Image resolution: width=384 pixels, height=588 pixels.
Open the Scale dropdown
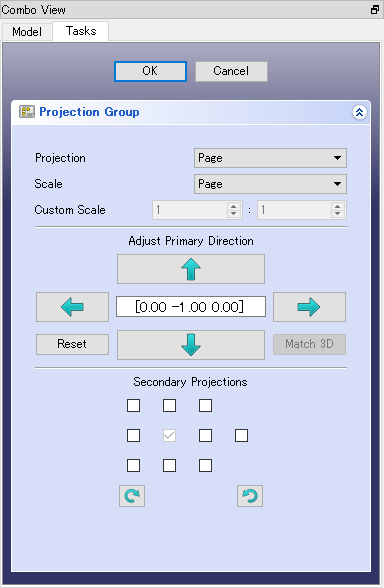[270, 184]
